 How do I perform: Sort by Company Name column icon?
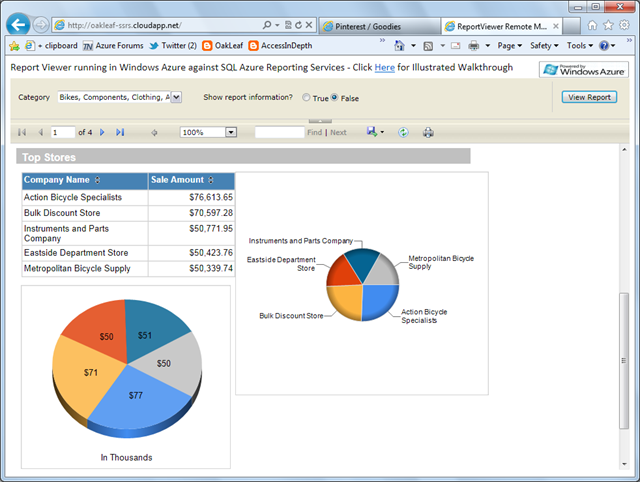(x=98, y=181)
